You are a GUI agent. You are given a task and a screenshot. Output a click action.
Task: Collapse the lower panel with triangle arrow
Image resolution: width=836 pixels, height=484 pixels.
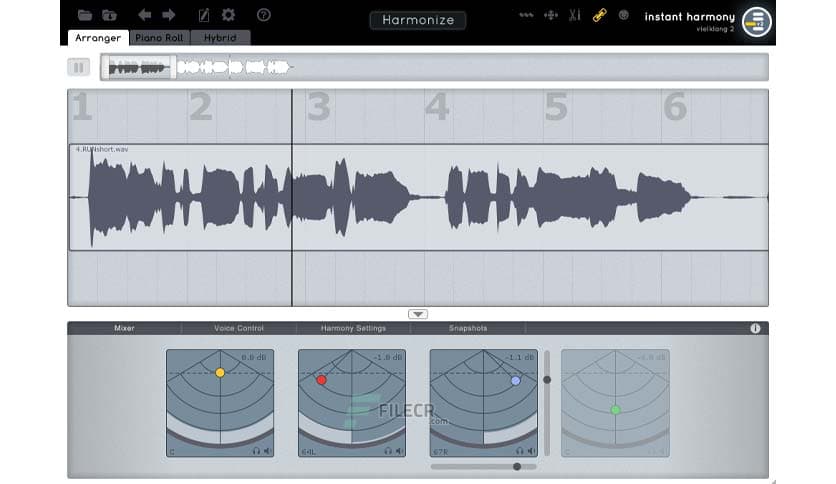click(x=418, y=314)
